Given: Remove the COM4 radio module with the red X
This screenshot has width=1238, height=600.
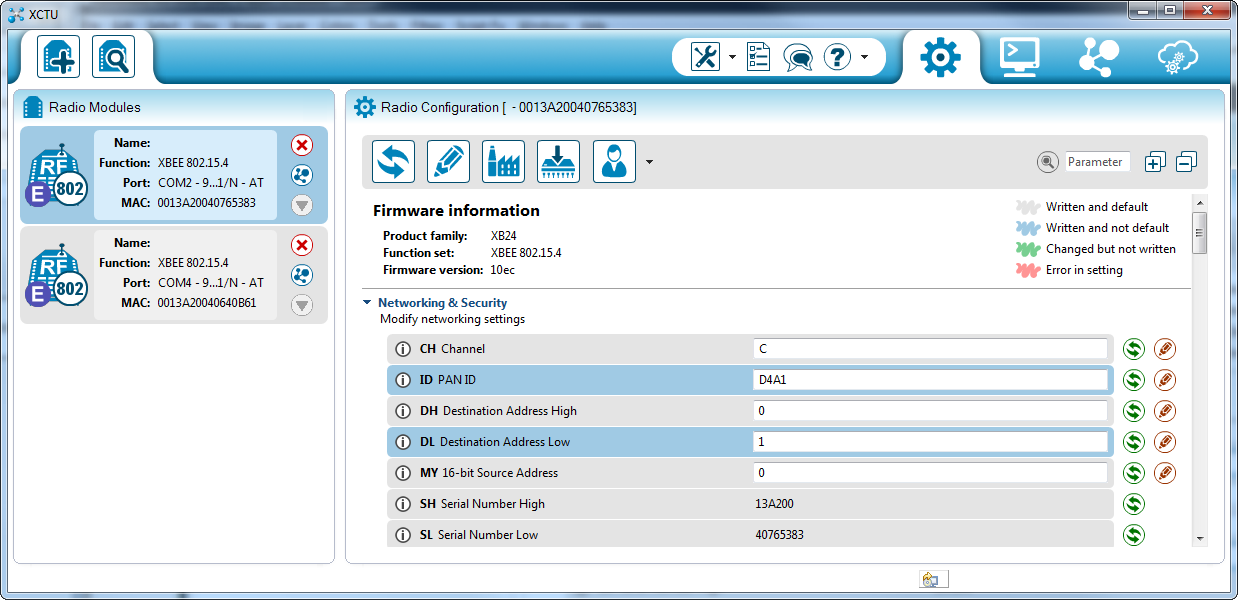Looking at the screenshot, I should click(x=302, y=245).
